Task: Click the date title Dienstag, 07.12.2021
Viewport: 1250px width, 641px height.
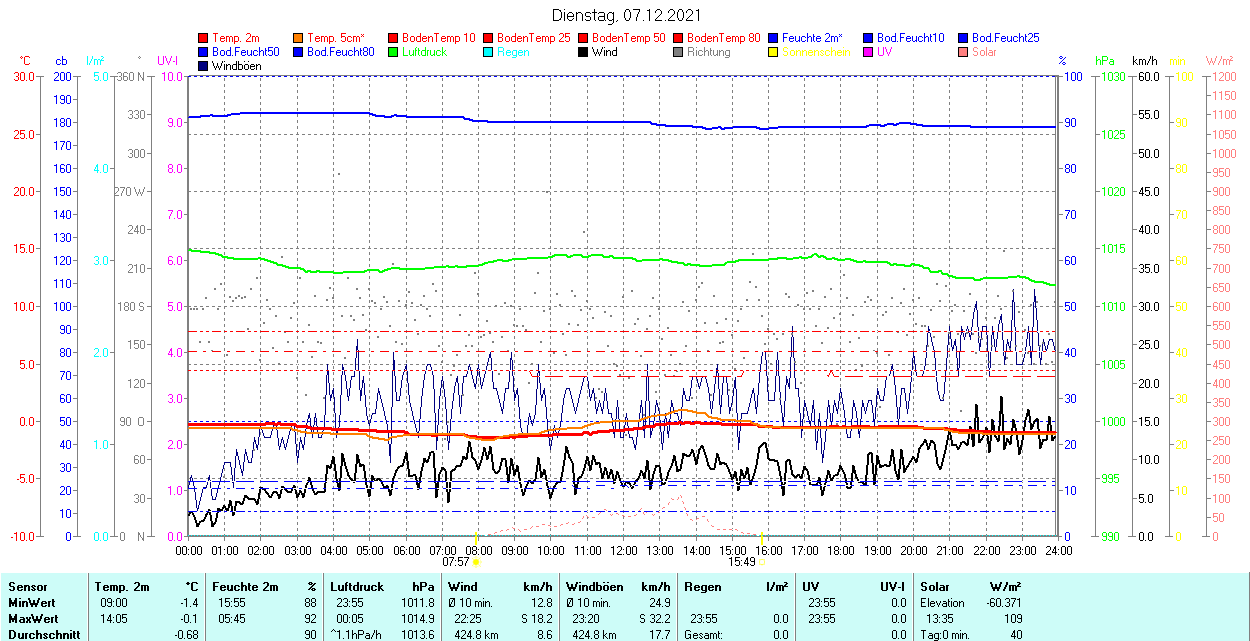Action: 626,15
